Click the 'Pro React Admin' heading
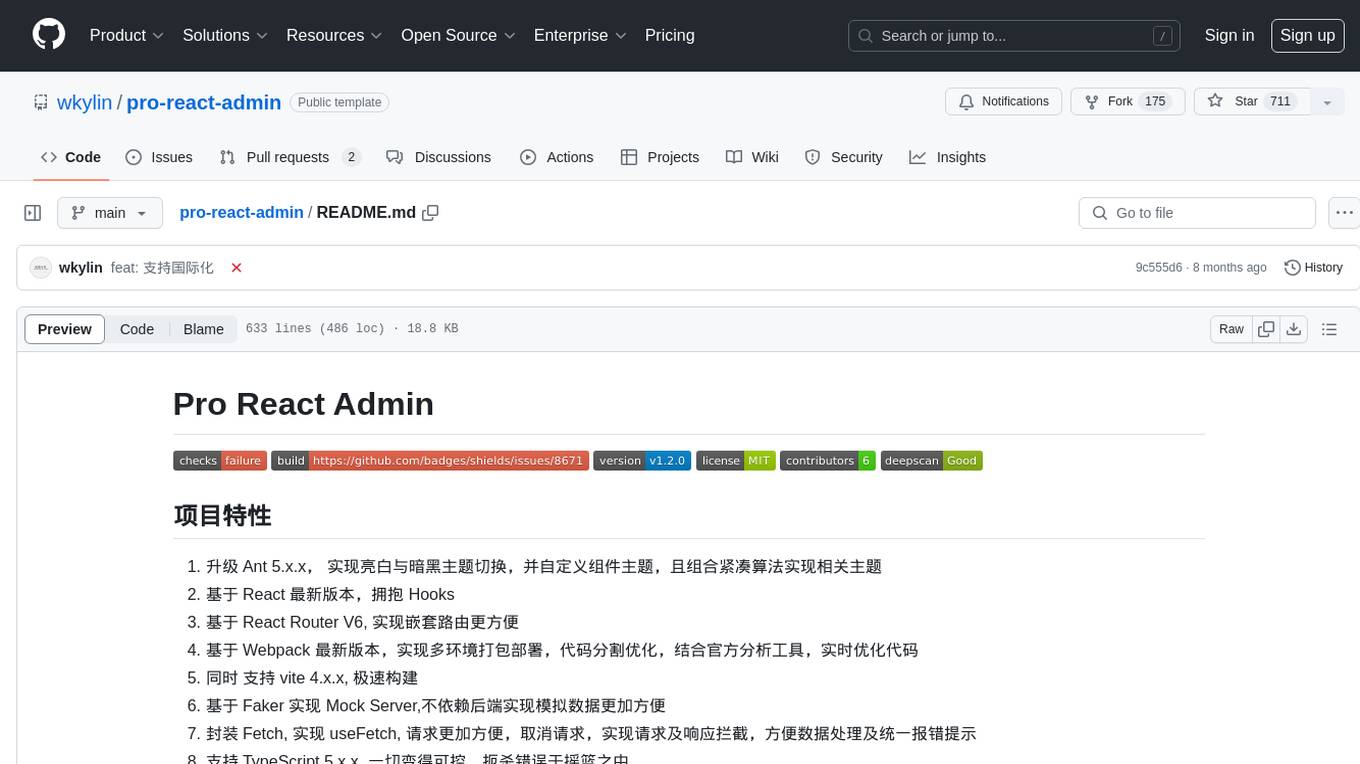 [303, 404]
